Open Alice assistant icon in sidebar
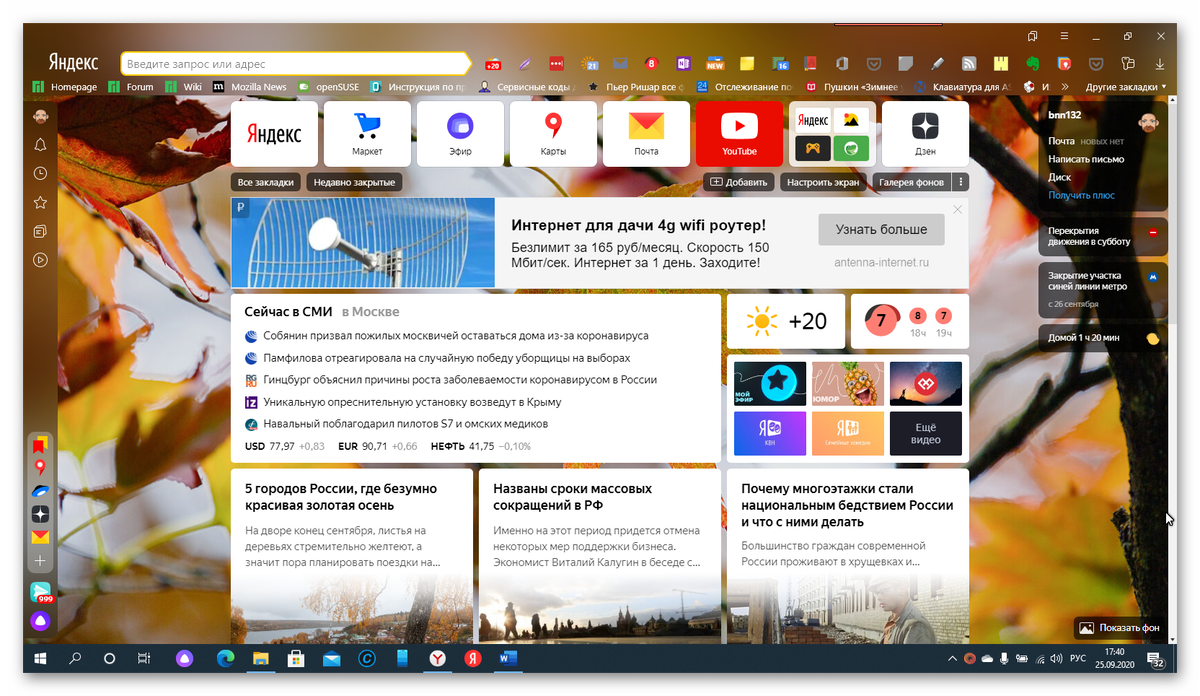Viewport: 1200px width, 696px height. (x=40, y=620)
